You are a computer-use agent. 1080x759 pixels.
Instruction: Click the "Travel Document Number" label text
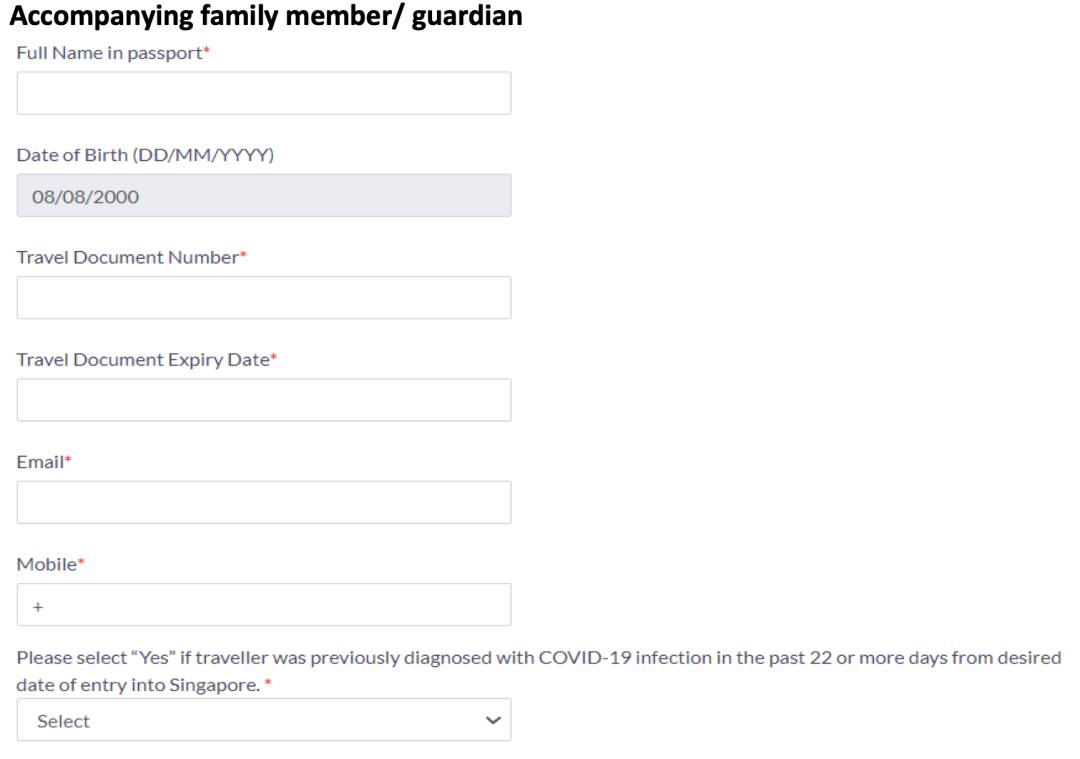(x=127, y=257)
